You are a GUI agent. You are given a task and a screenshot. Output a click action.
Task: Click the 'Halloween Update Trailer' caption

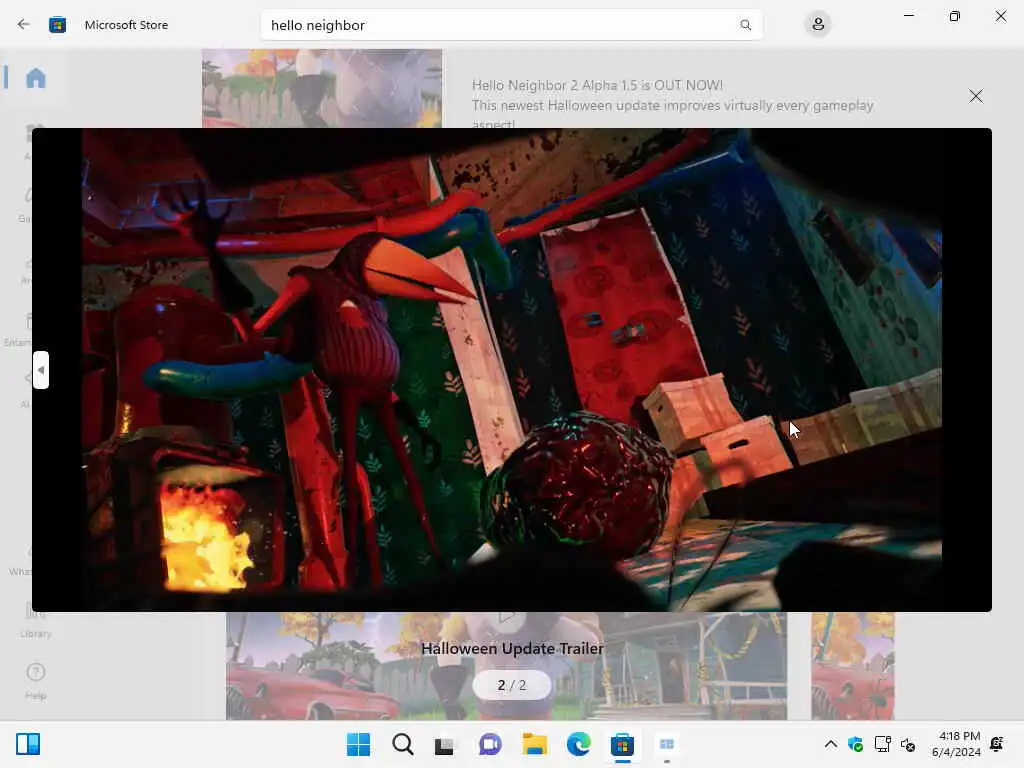click(512, 648)
